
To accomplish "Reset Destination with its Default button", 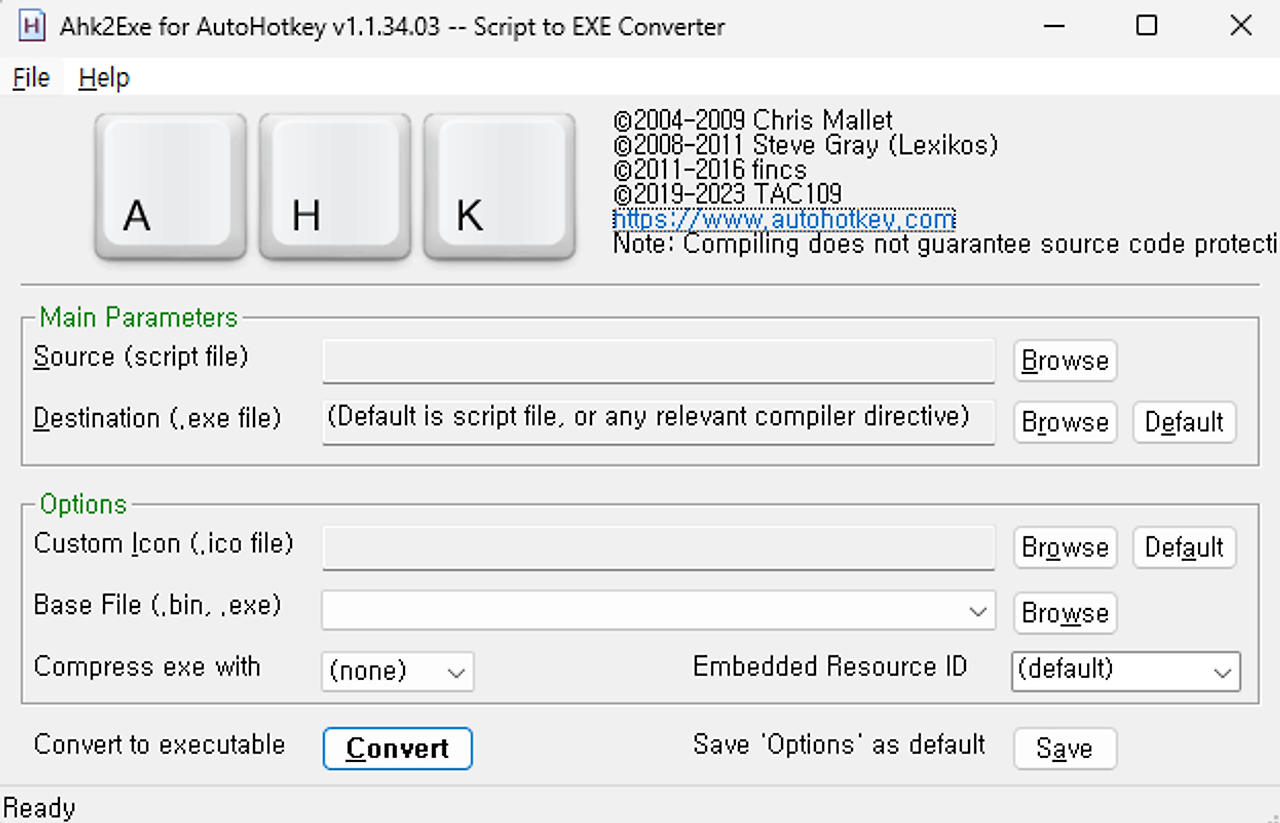I will click(x=1184, y=422).
